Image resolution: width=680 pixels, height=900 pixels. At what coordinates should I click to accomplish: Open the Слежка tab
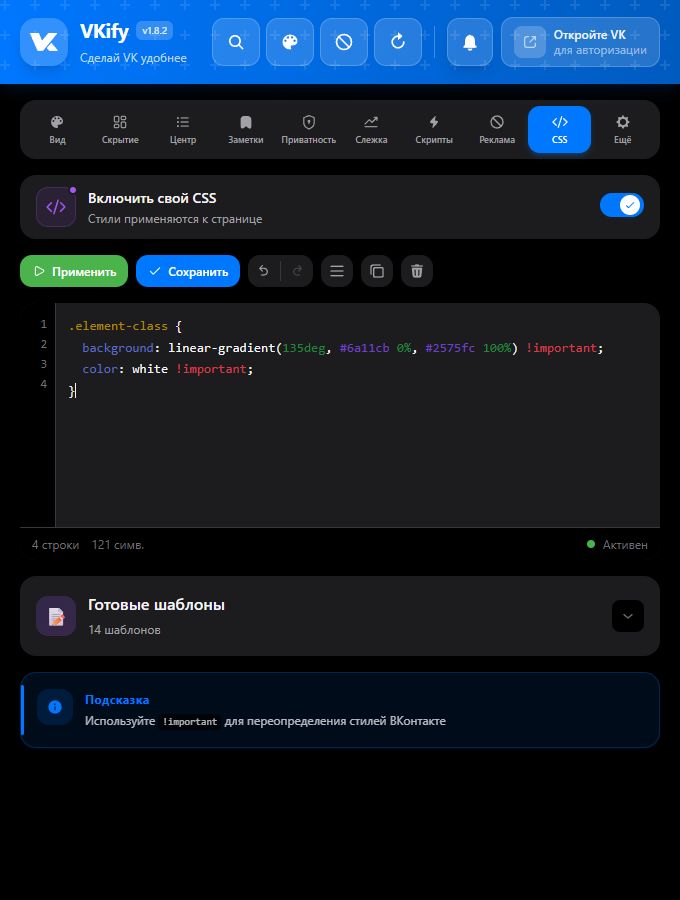pos(371,130)
